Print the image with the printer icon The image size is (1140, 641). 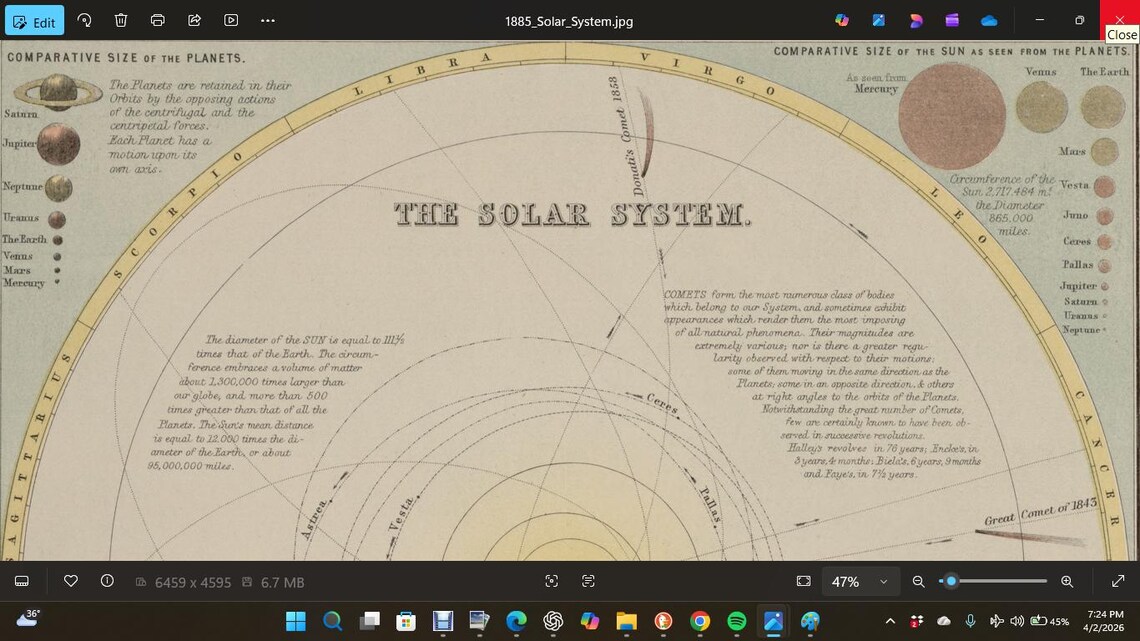coord(158,20)
